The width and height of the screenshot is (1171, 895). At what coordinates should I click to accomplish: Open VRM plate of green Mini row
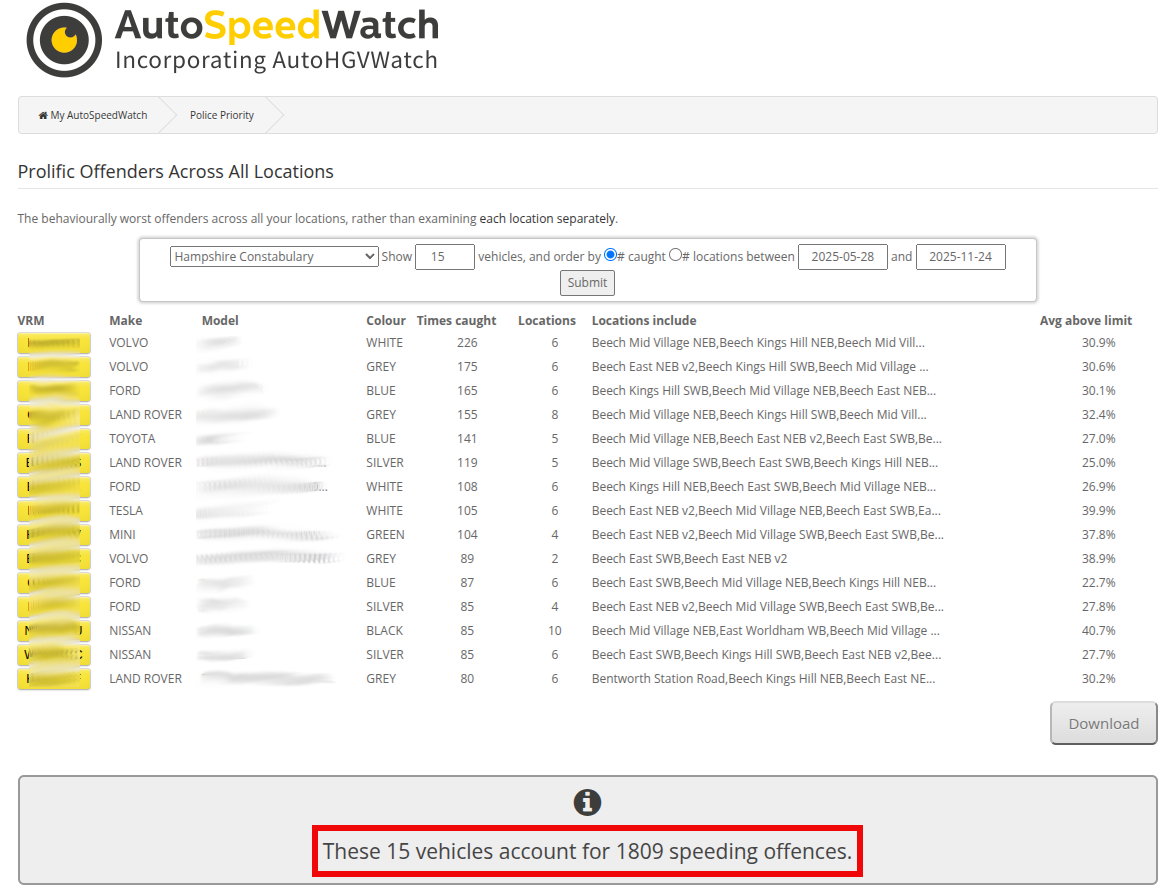(x=54, y=535)
